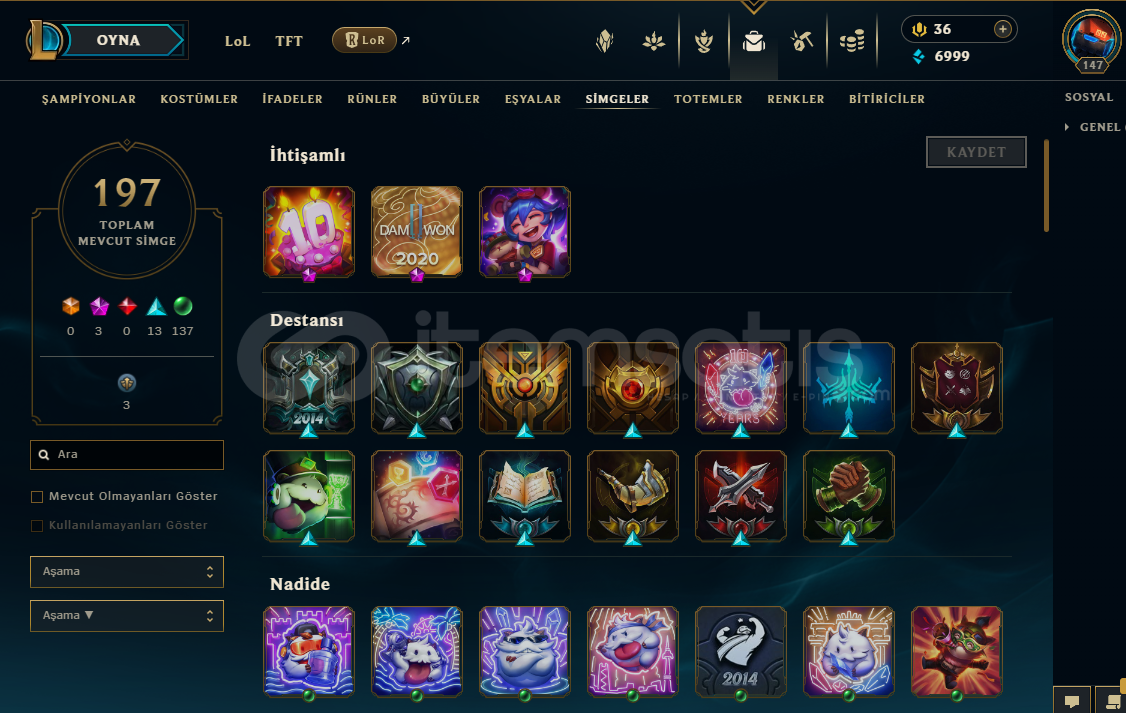Select the 10th anniversary cake icon
The width and height of the screenshot is (1126, 713).
(309, 232)
